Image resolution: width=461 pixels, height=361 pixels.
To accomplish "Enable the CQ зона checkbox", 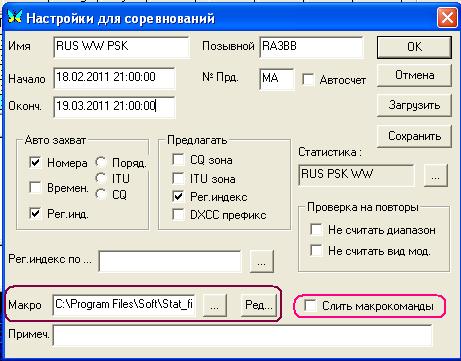I will pos(178,160).
